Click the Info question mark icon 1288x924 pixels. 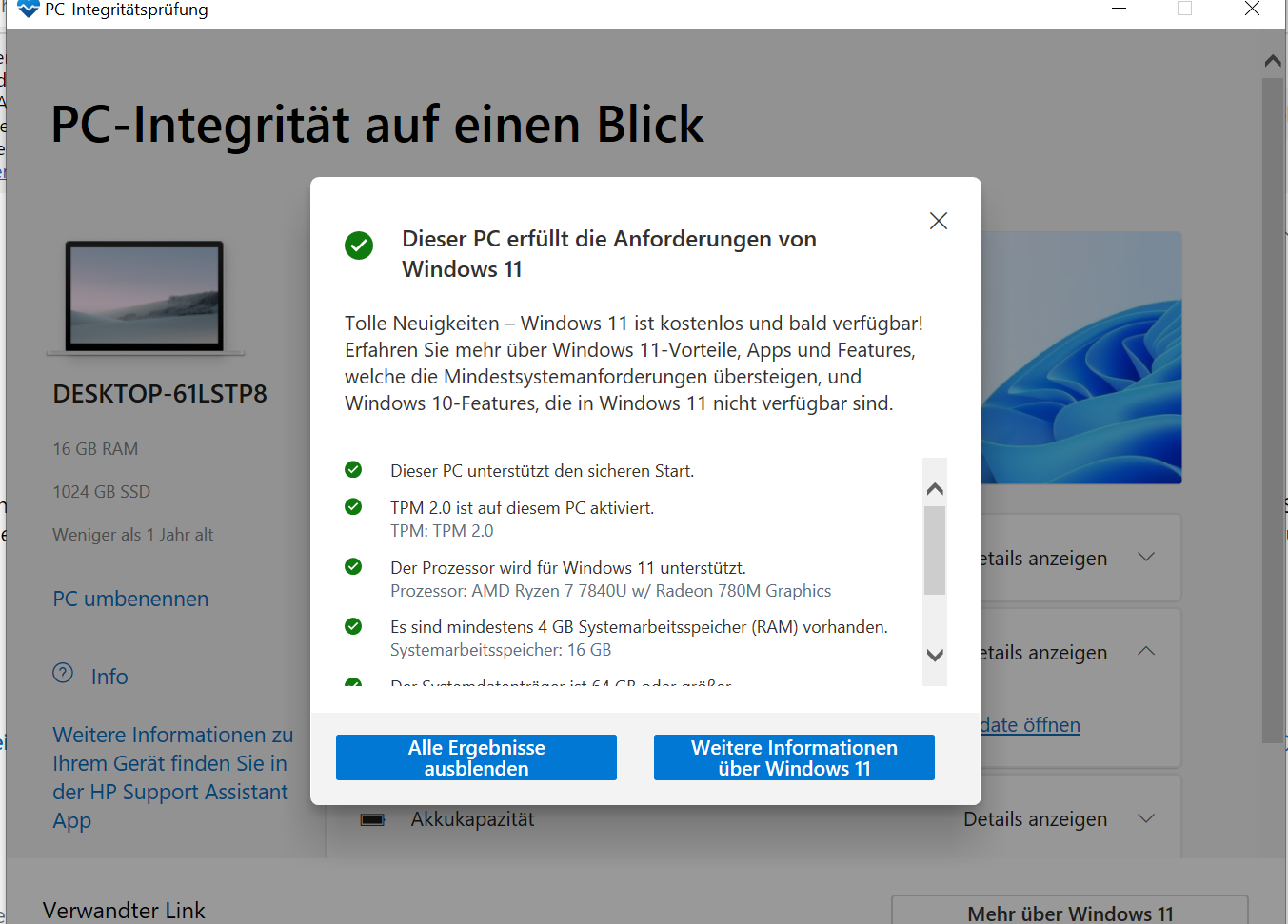[x=63, y=674]
